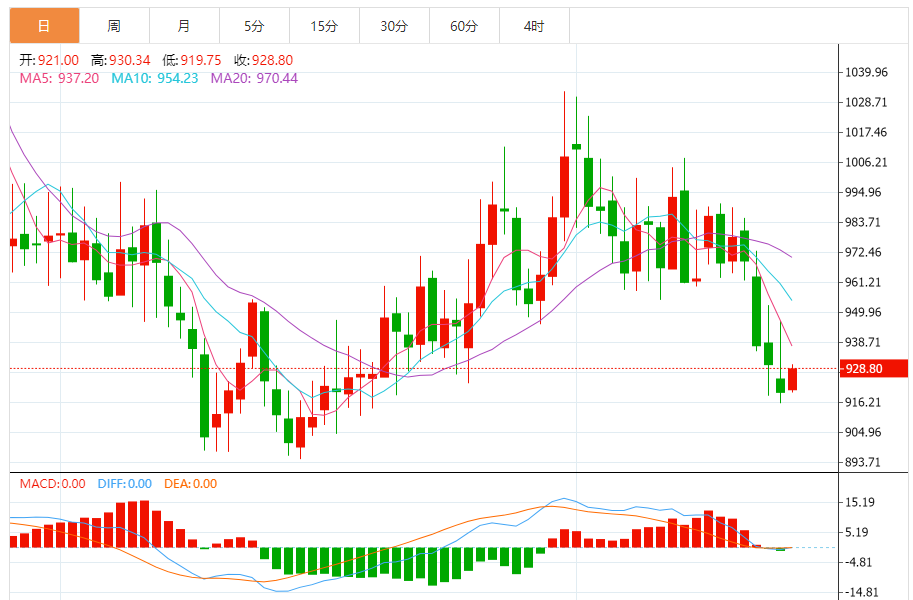Switch to the 周 weekly tab
The width and height of the screenshot is (913, 600).
click(x=114, y=26)
